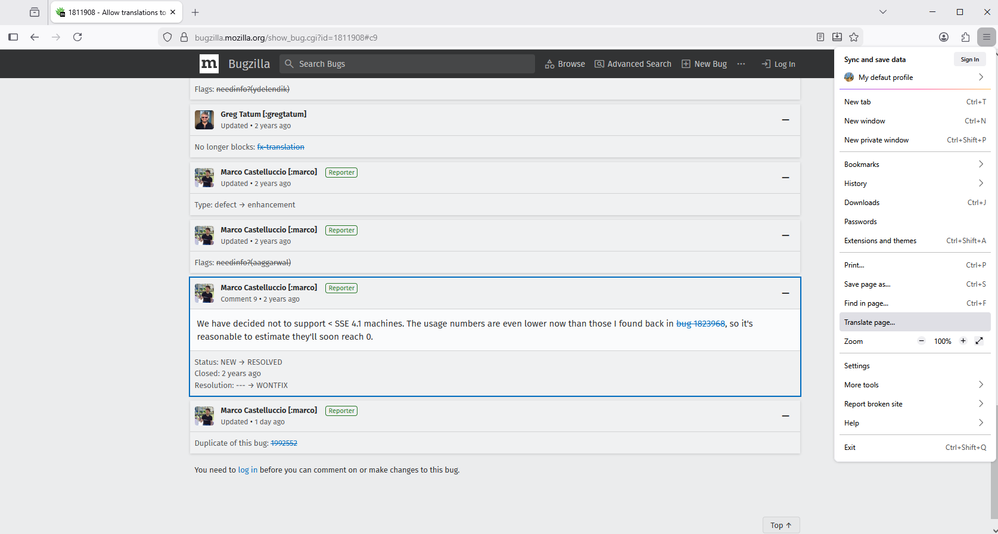Open the sidebar toggle icon

tap(13, 37)
